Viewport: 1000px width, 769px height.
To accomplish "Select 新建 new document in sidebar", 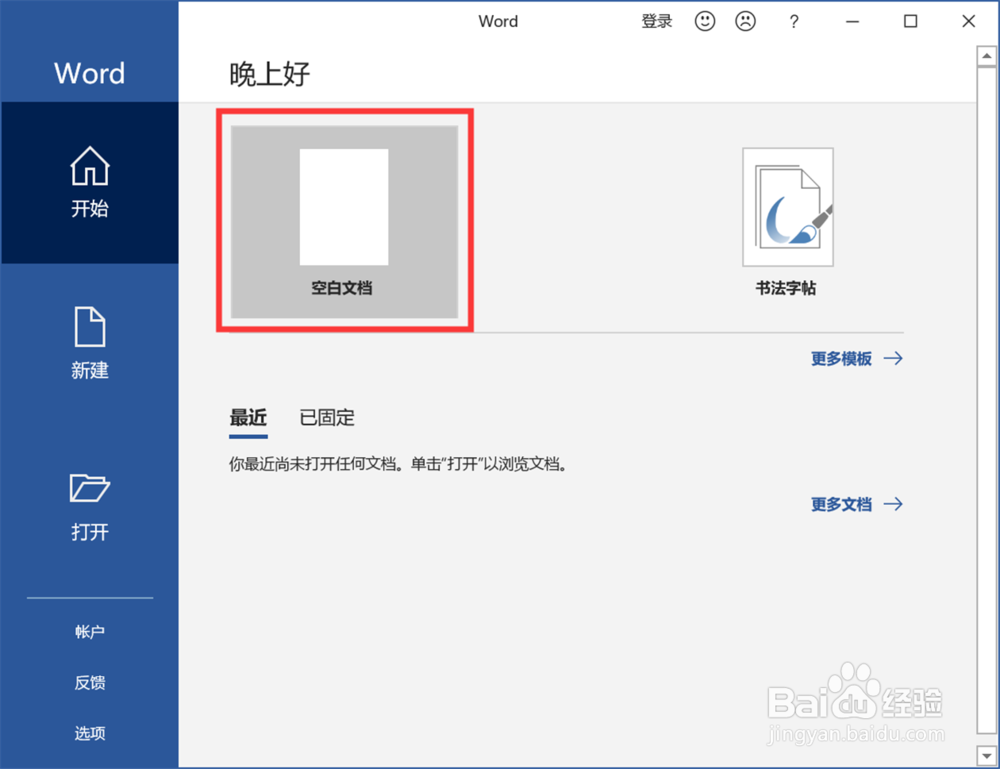I will pyautogui.click(x=90, y=343).
